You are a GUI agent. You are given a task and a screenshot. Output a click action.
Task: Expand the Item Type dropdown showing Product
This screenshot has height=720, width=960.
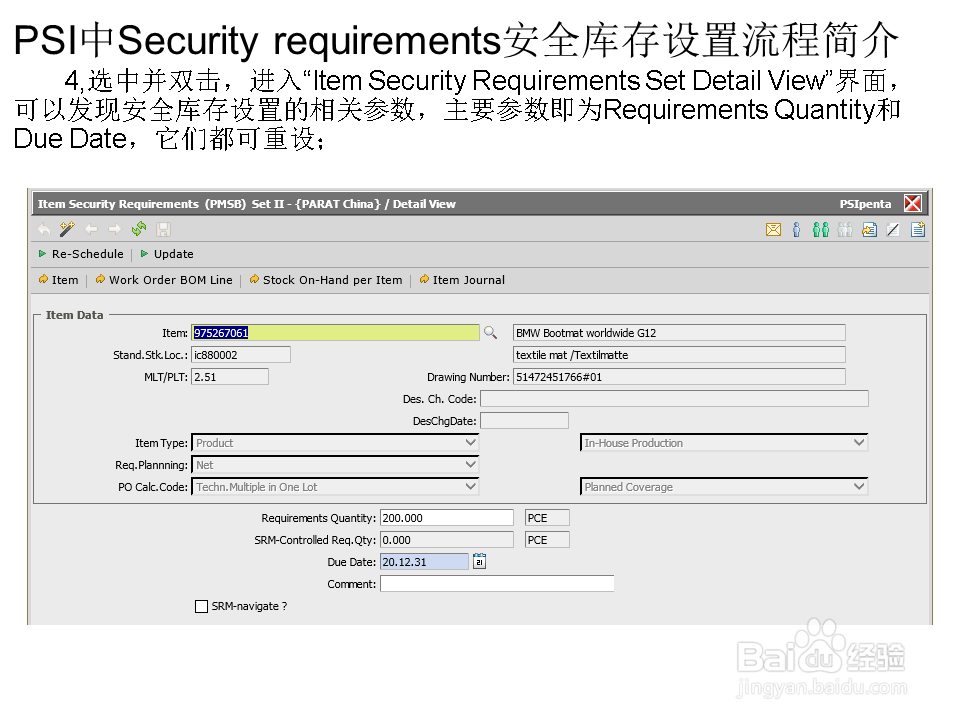click(335, 443)
